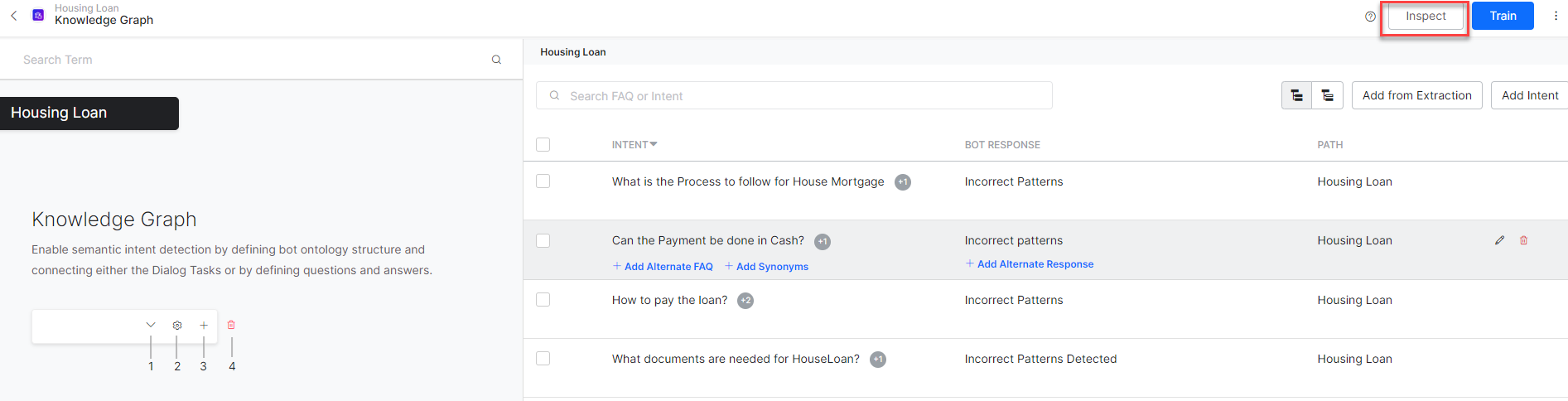
Task: Click the legend gear settings icon
Action: coord(177,326)
